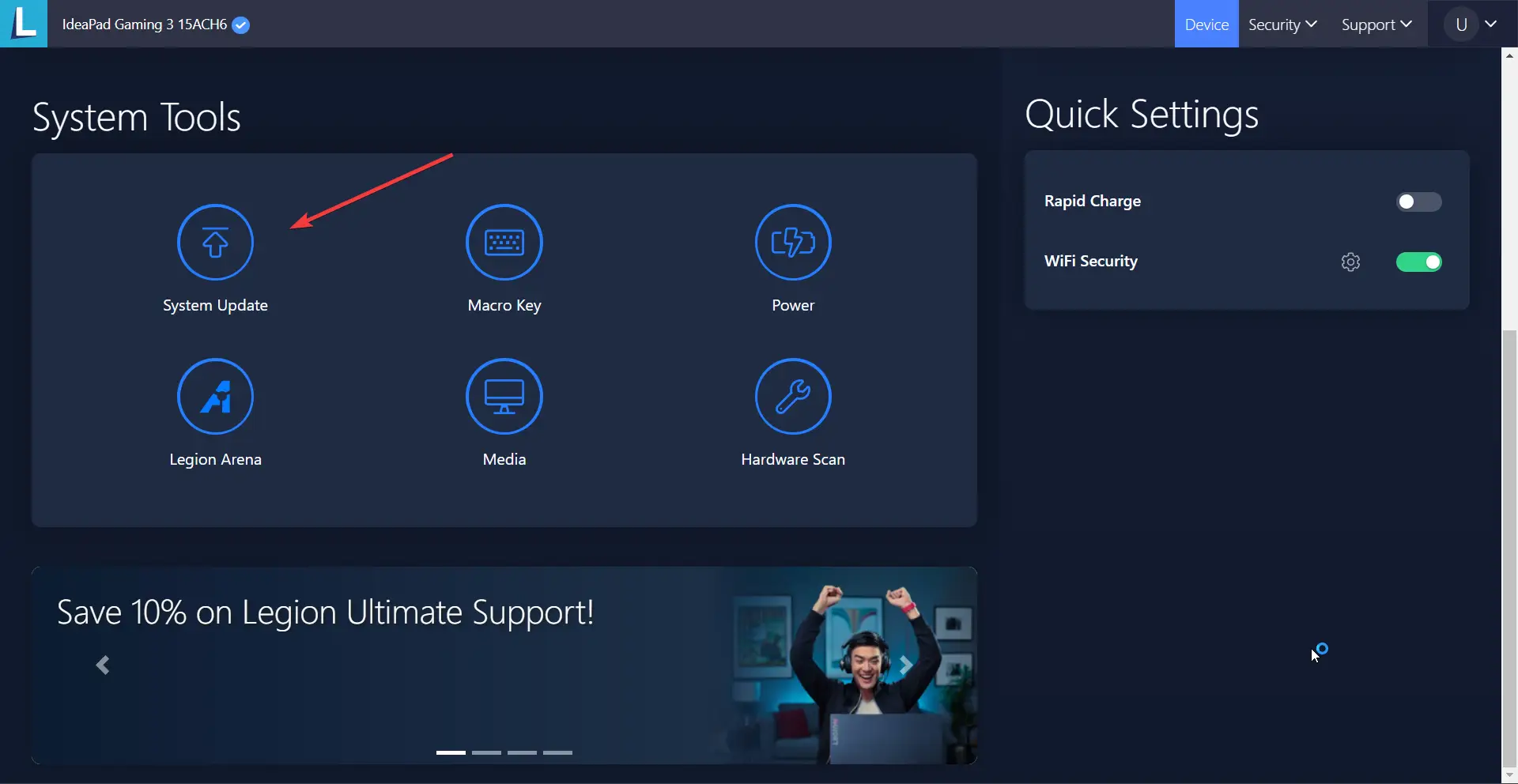The image size is (1518, 784).
Task: Select the first carousel indicator
Action: click(451, 752)
